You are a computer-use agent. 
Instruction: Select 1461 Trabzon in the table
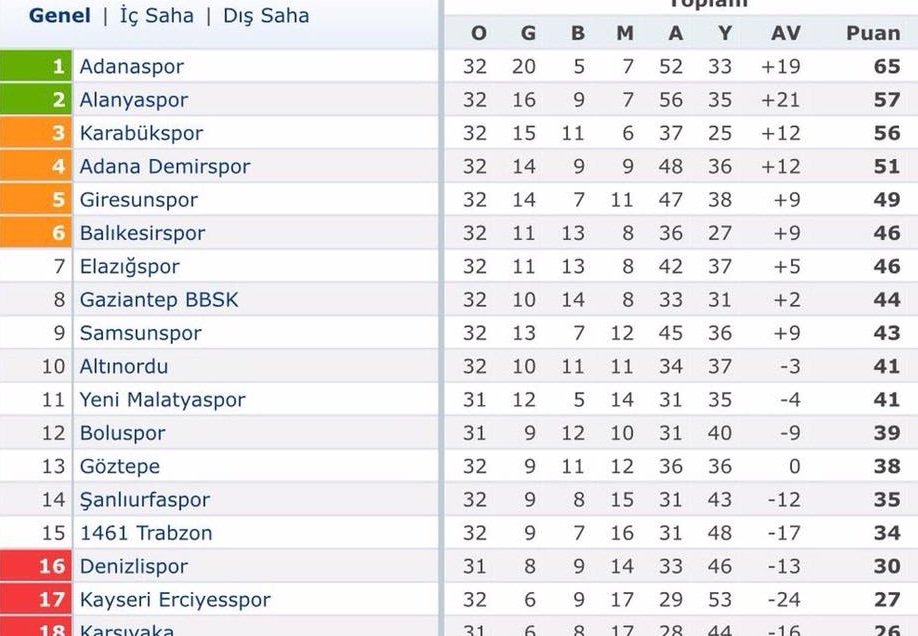click(x=146, y=533)
